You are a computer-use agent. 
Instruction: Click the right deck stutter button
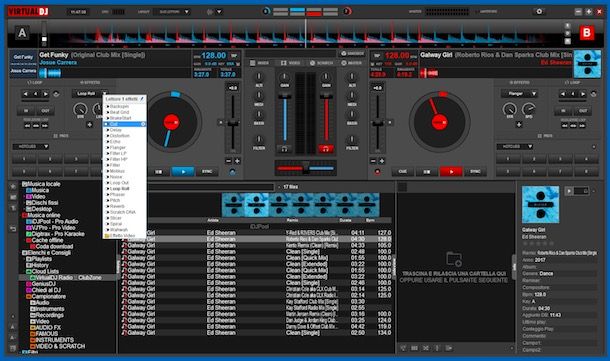tap(427, 172)
